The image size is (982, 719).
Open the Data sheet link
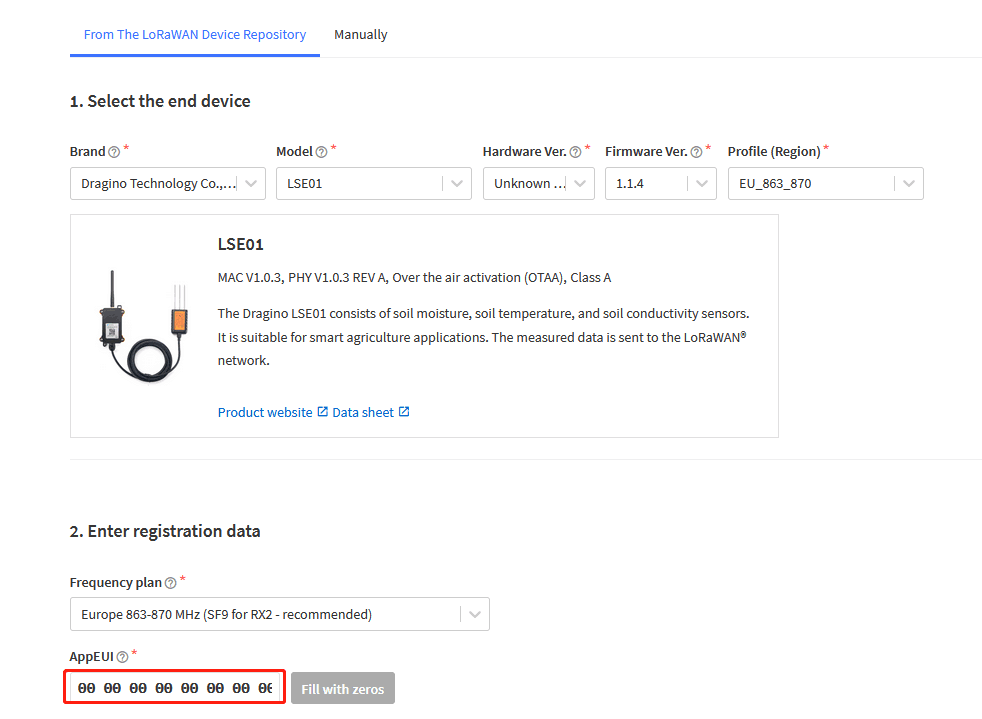(x=363, y=412)
